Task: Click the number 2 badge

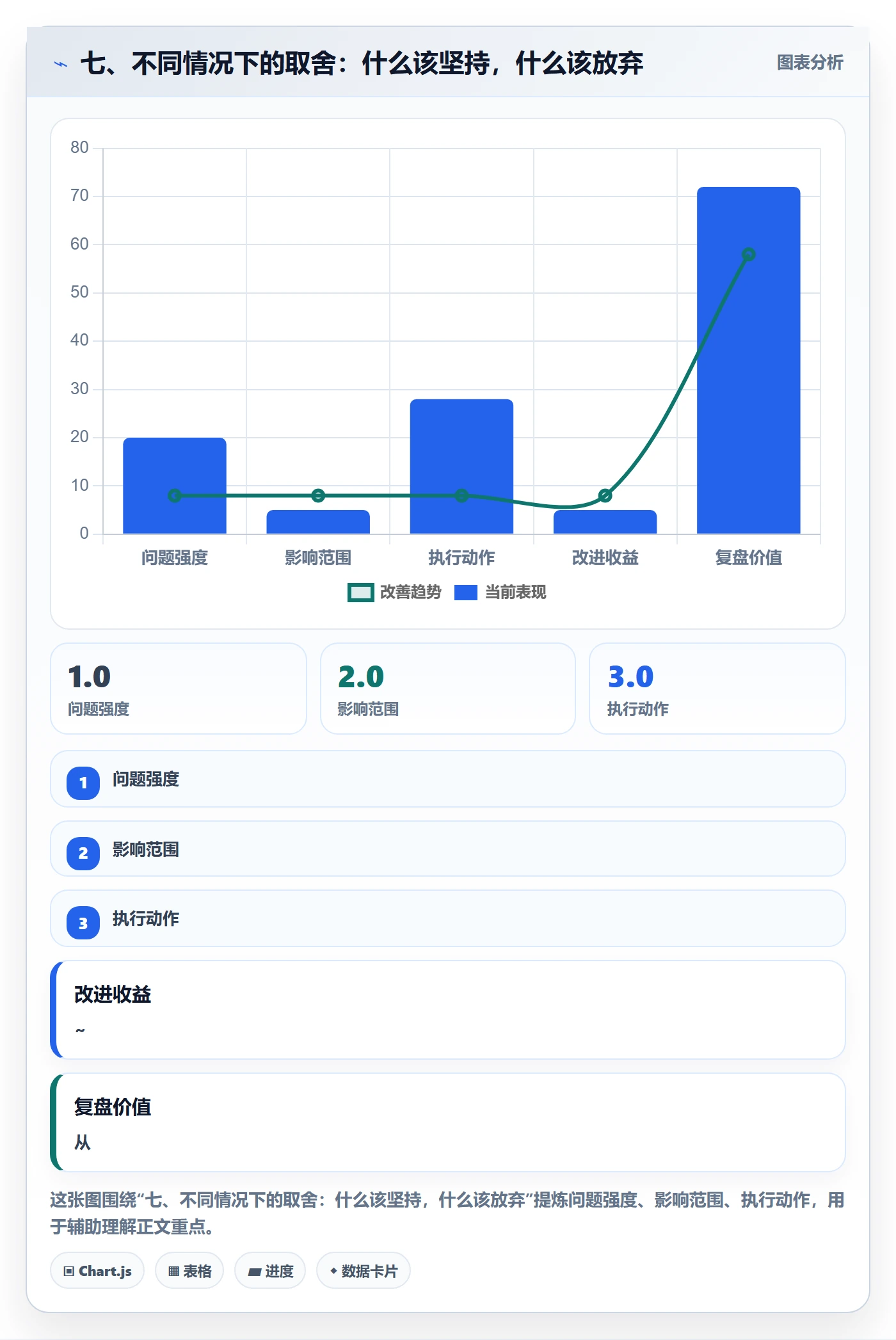Action: point(83,853)
